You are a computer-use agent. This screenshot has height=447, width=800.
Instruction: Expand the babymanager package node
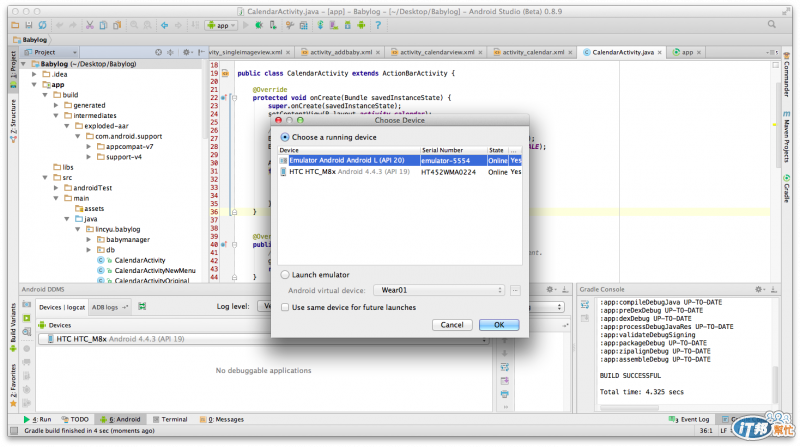(89, 239)
